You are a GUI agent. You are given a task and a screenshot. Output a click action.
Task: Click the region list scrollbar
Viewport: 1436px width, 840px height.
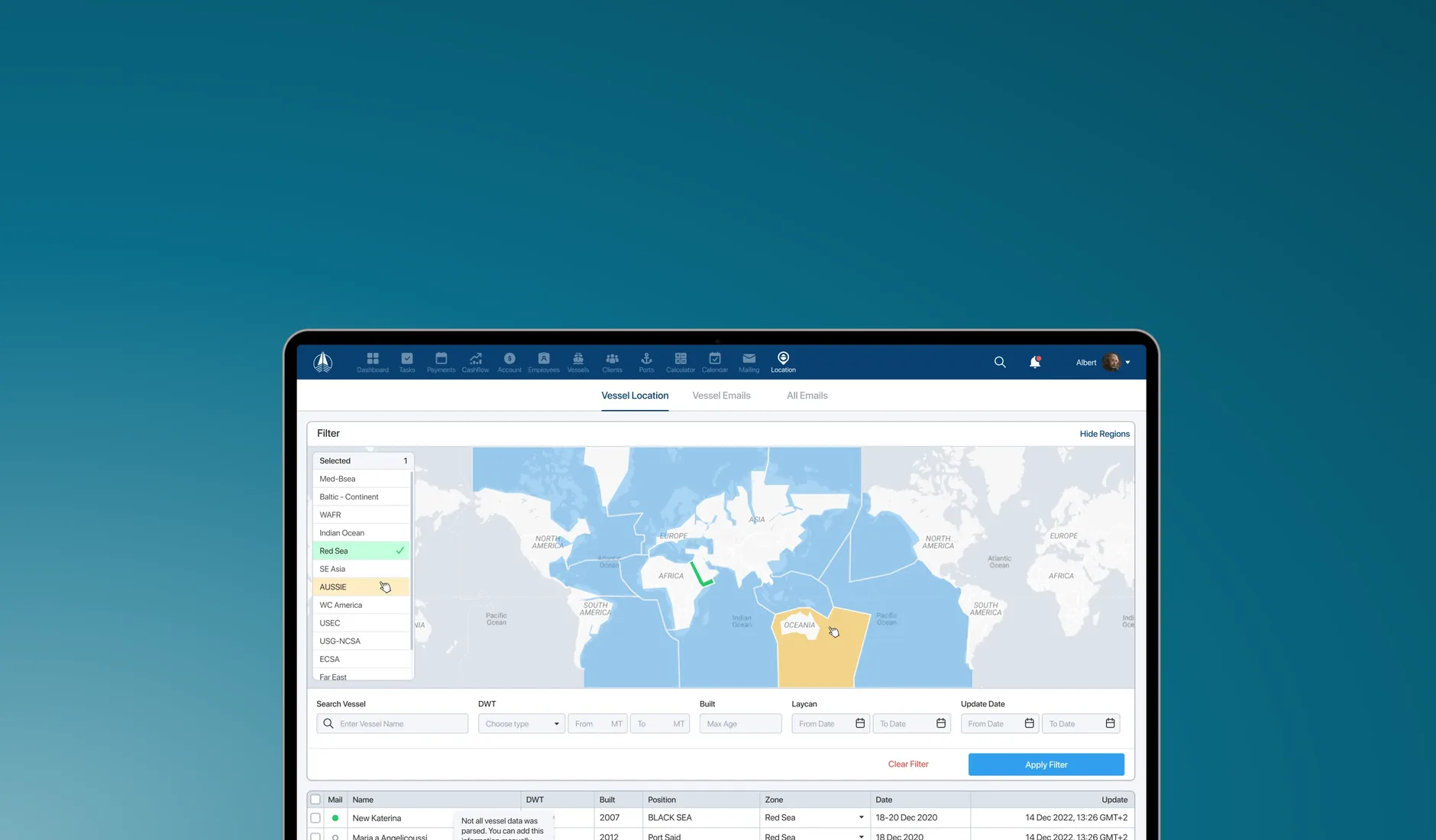pyautogui.click(x=412, y=561)
